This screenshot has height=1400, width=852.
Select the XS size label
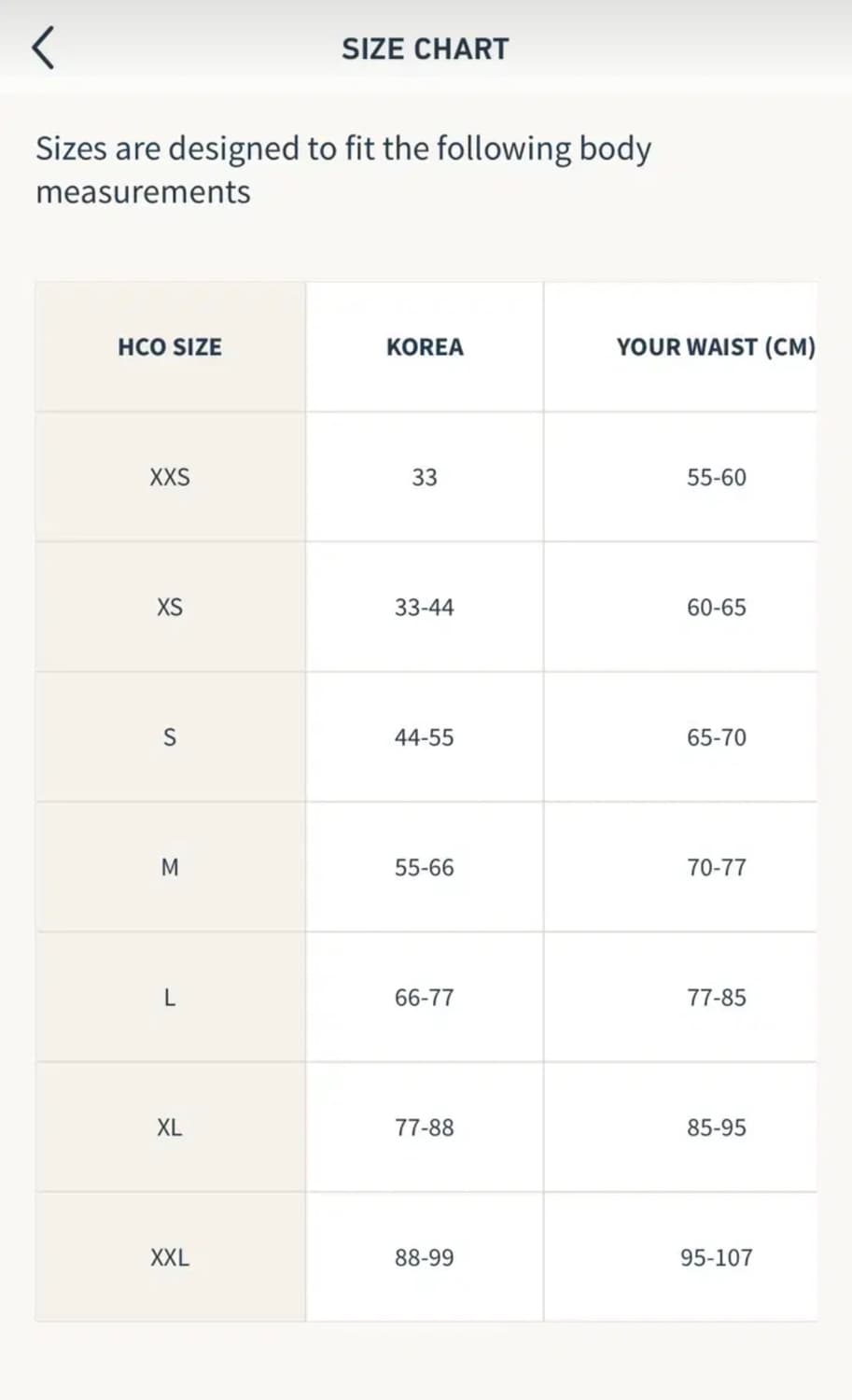pos(170,607)
